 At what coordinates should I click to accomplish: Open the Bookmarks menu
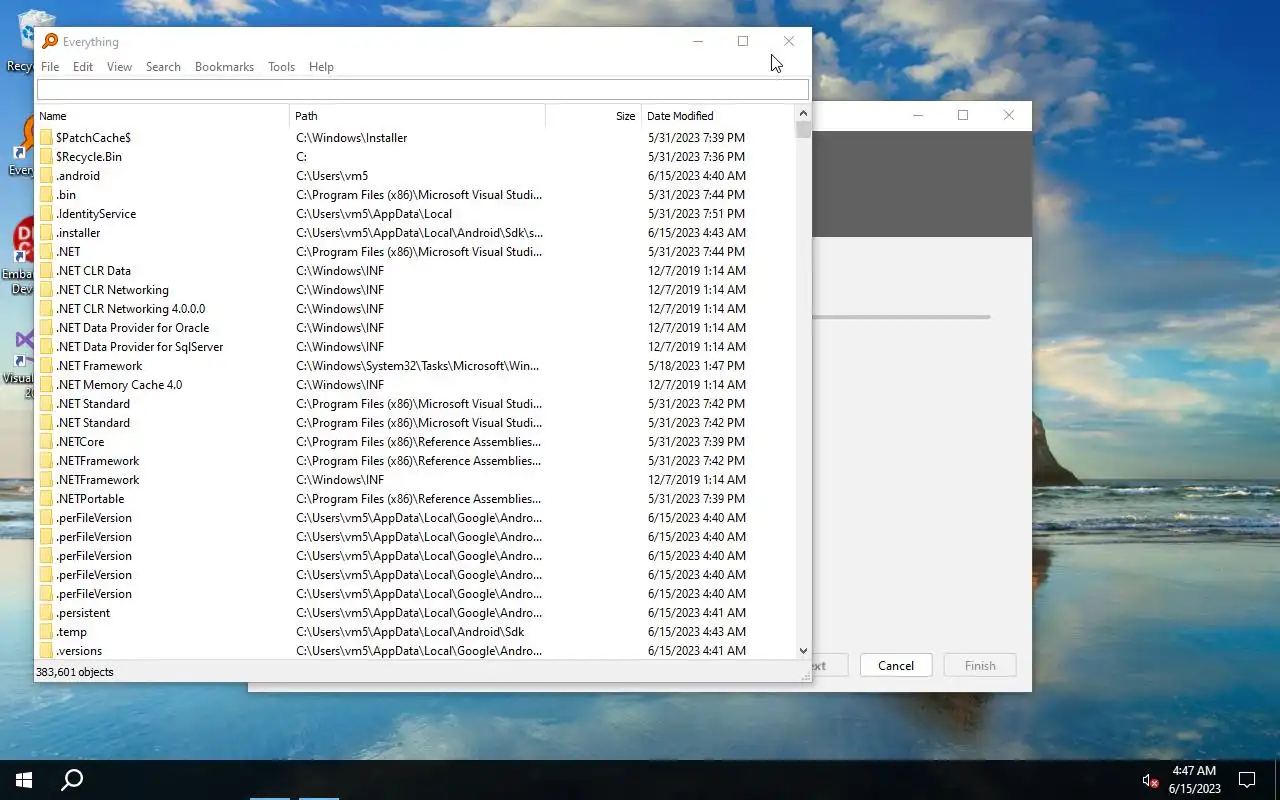pos(224,67)
